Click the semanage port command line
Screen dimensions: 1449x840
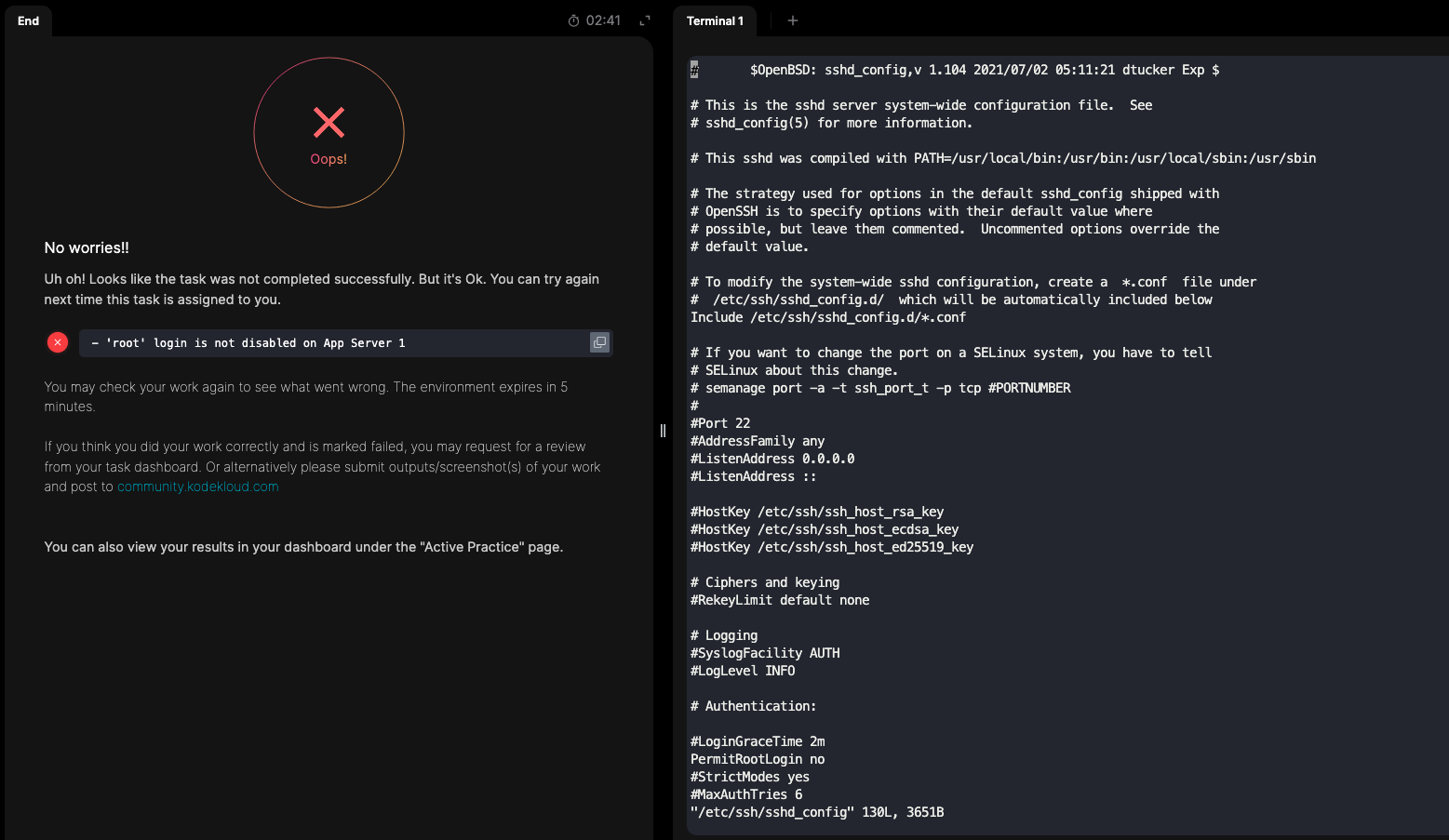pos(880,388)
